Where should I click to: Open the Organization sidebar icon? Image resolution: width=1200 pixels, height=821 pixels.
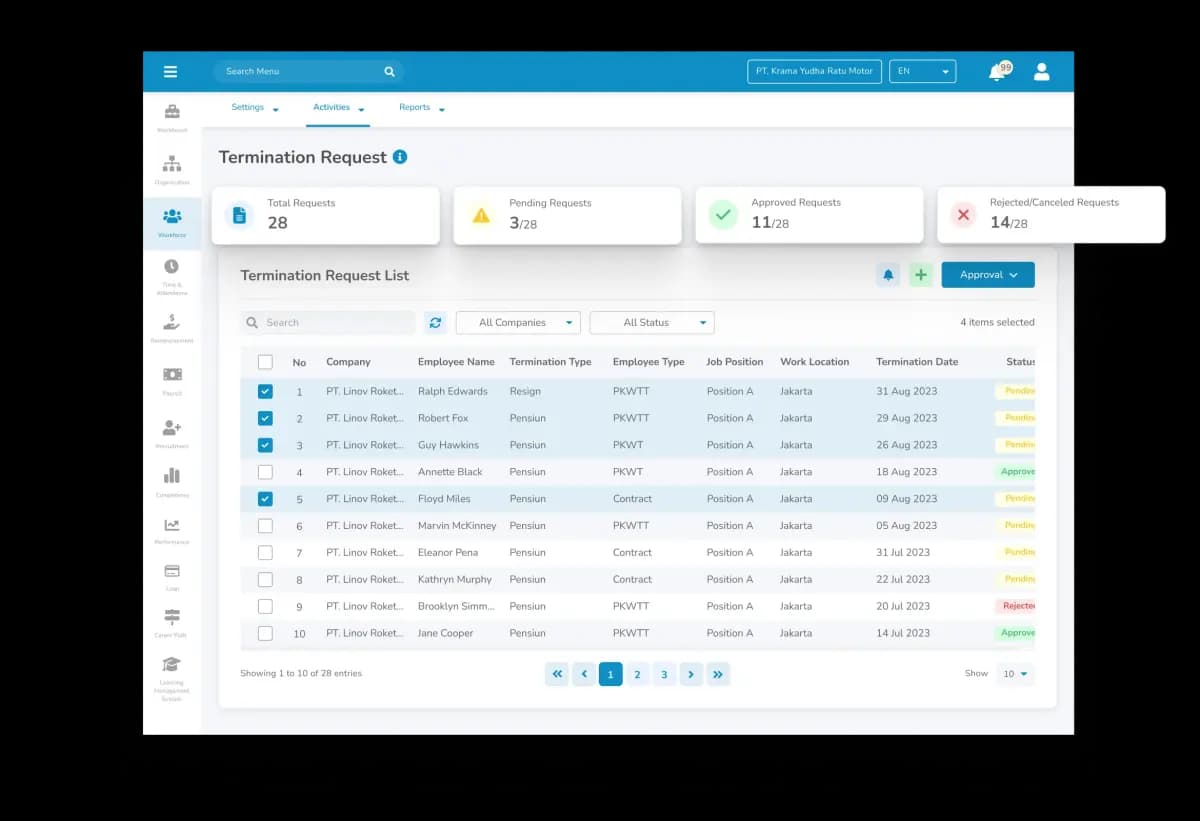pyautogui.click(x=172, y=168)
